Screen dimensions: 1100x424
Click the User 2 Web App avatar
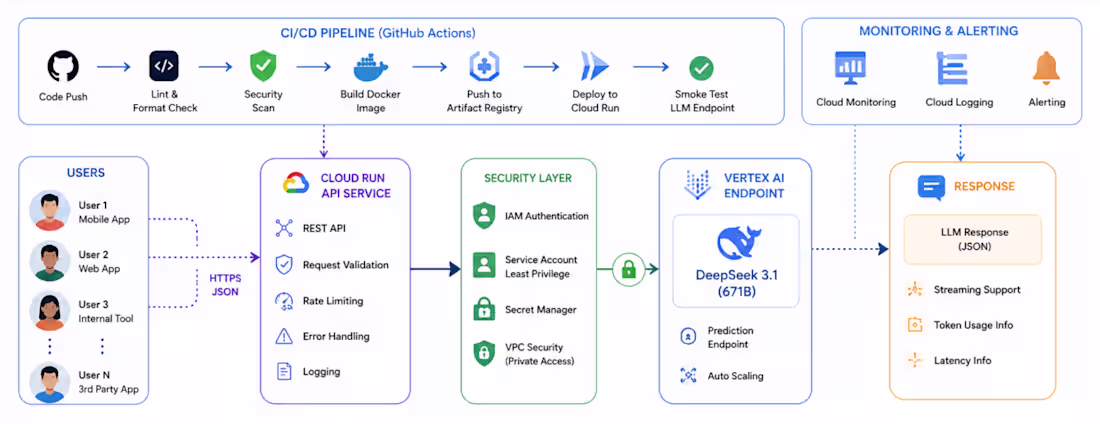tap(50, 261)
